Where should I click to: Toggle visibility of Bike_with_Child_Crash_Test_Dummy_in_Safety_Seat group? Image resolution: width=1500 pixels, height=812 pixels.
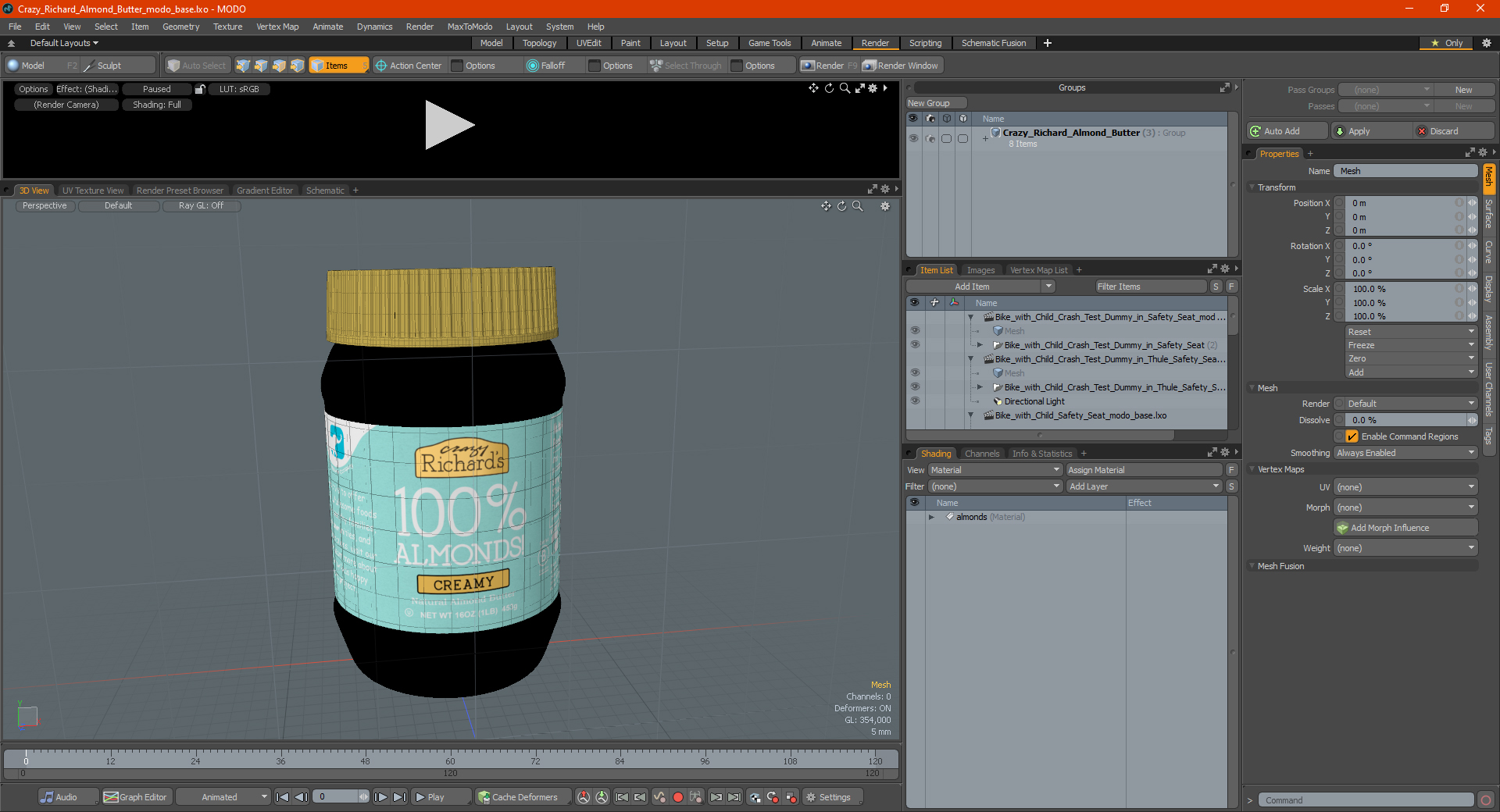pyautogui.click(x=915, y=344)
